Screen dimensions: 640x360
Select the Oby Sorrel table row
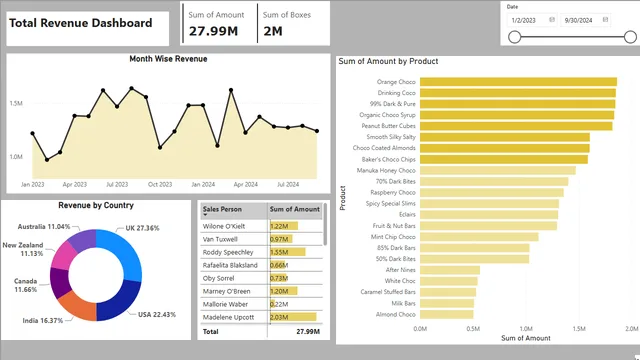(261, 278)
